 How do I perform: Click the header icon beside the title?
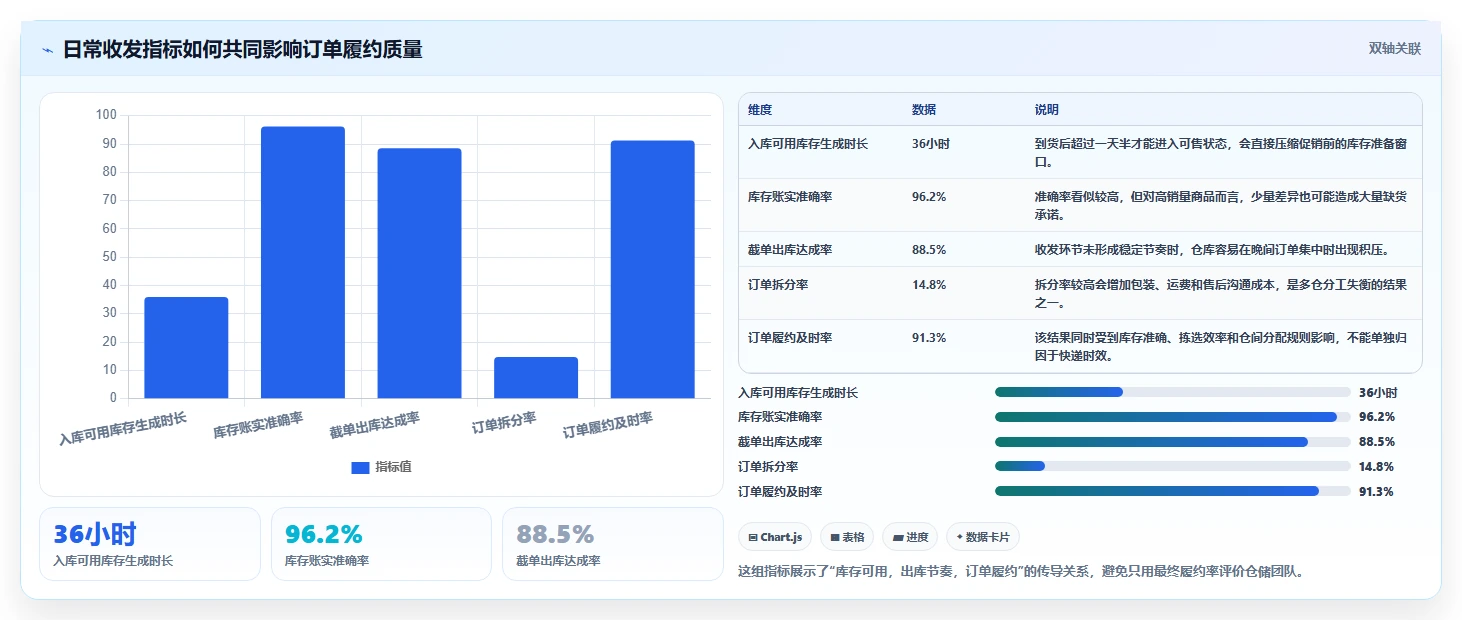pos(48,50)
